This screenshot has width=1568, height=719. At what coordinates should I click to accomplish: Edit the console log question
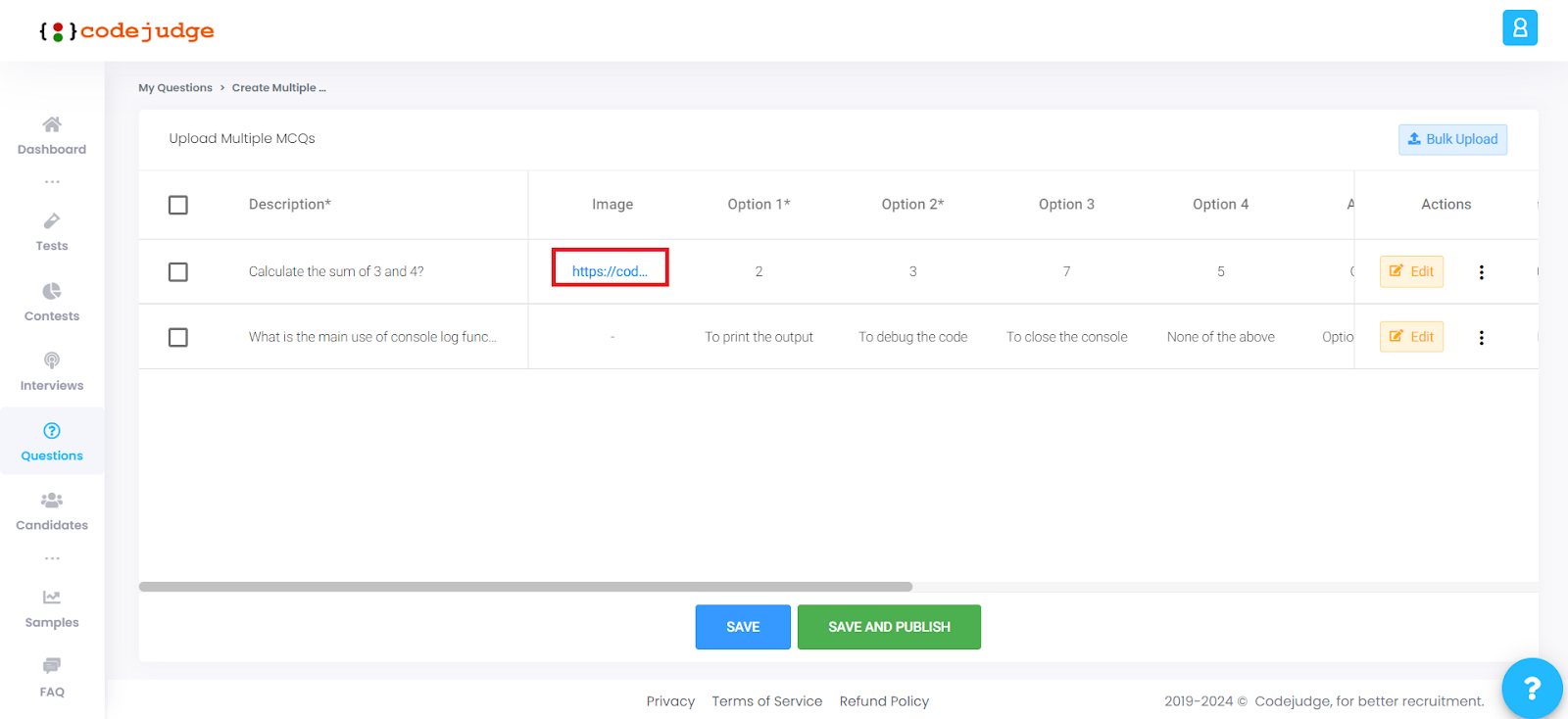[x=1411, y=337]
